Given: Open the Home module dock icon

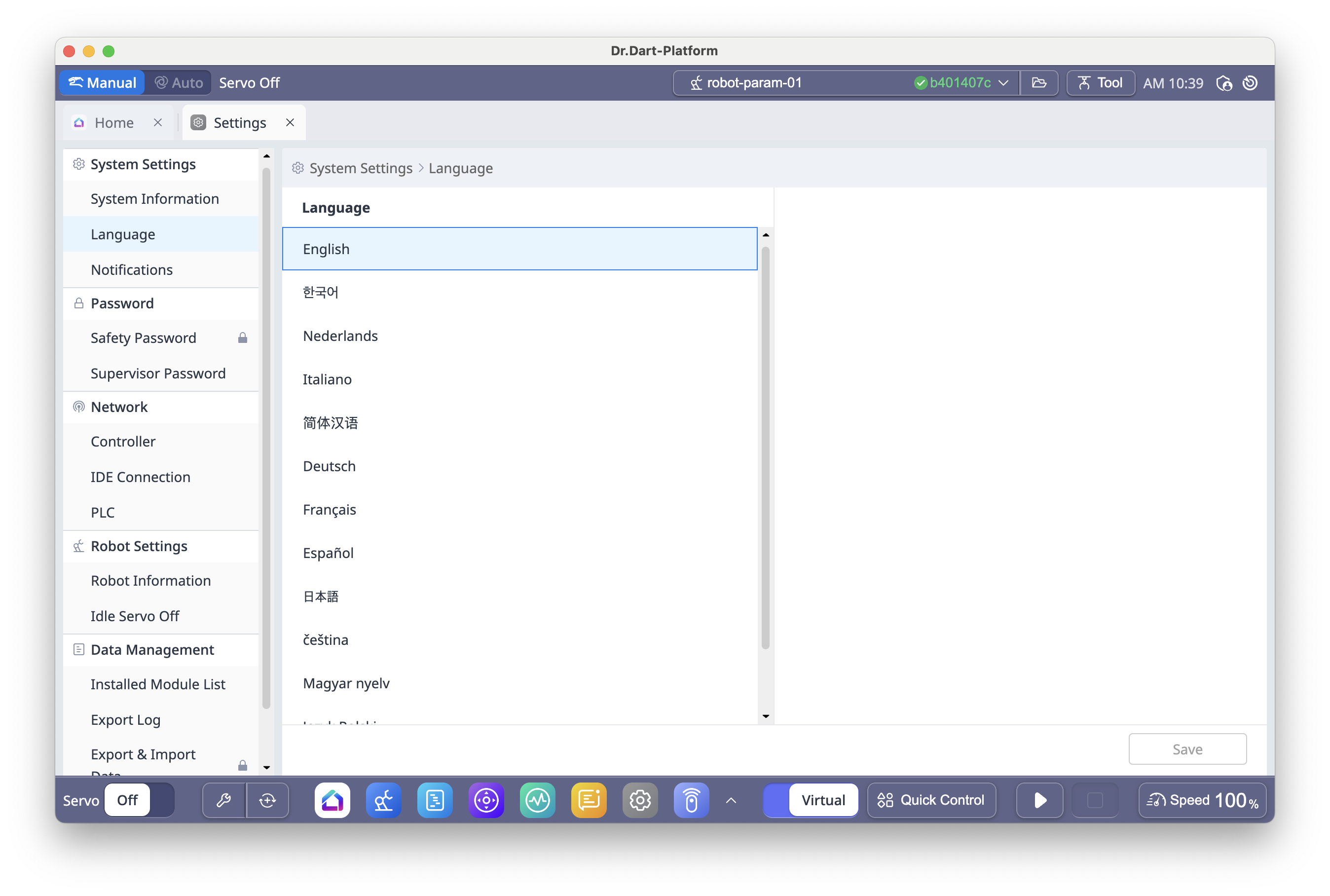Looking at the screenshot, I should (x=332, y=799).
